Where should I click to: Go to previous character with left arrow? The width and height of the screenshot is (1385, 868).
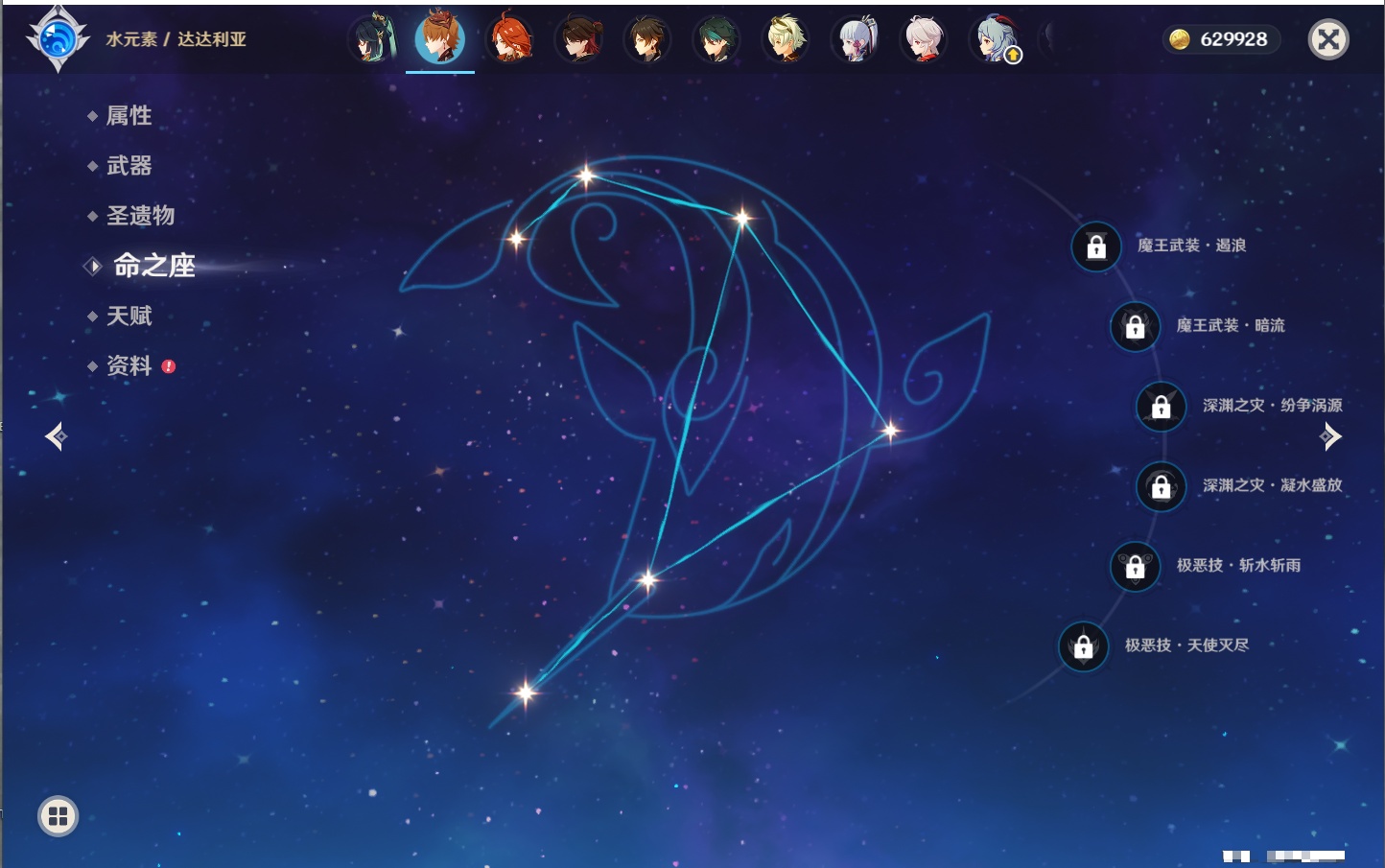coord(56,436)
